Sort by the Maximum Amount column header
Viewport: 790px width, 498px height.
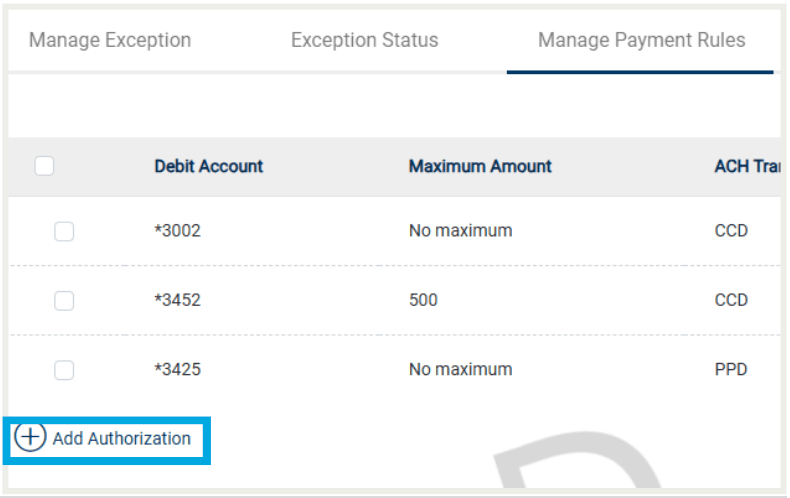(480, 166)
